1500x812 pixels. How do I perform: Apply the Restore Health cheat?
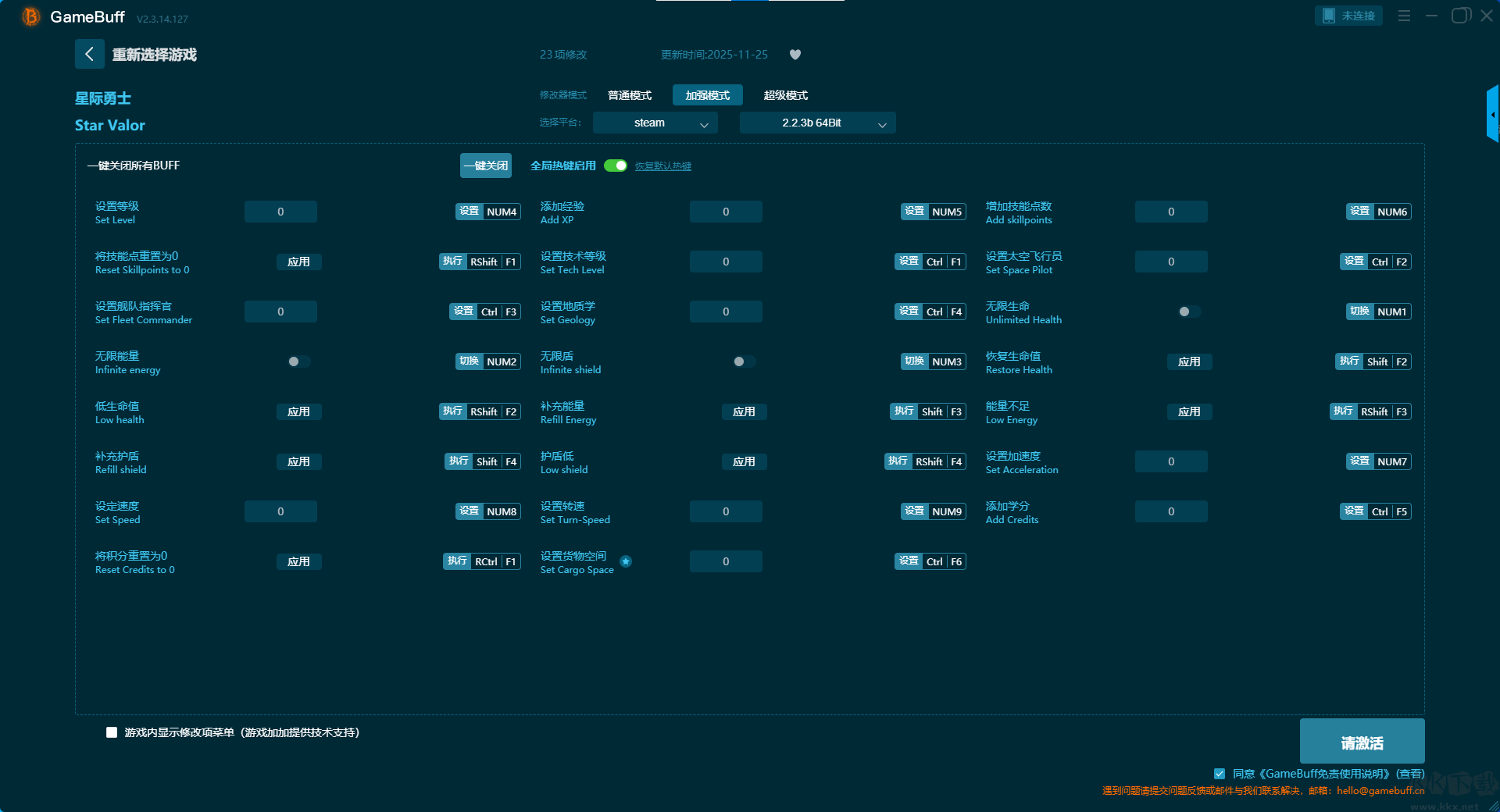[x=1189, y=361]
